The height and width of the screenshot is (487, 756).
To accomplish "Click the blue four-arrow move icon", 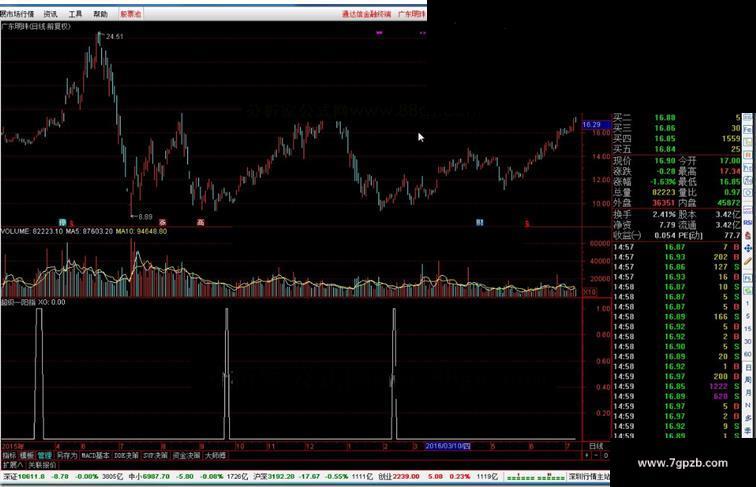I will click(x=748, y=248).
